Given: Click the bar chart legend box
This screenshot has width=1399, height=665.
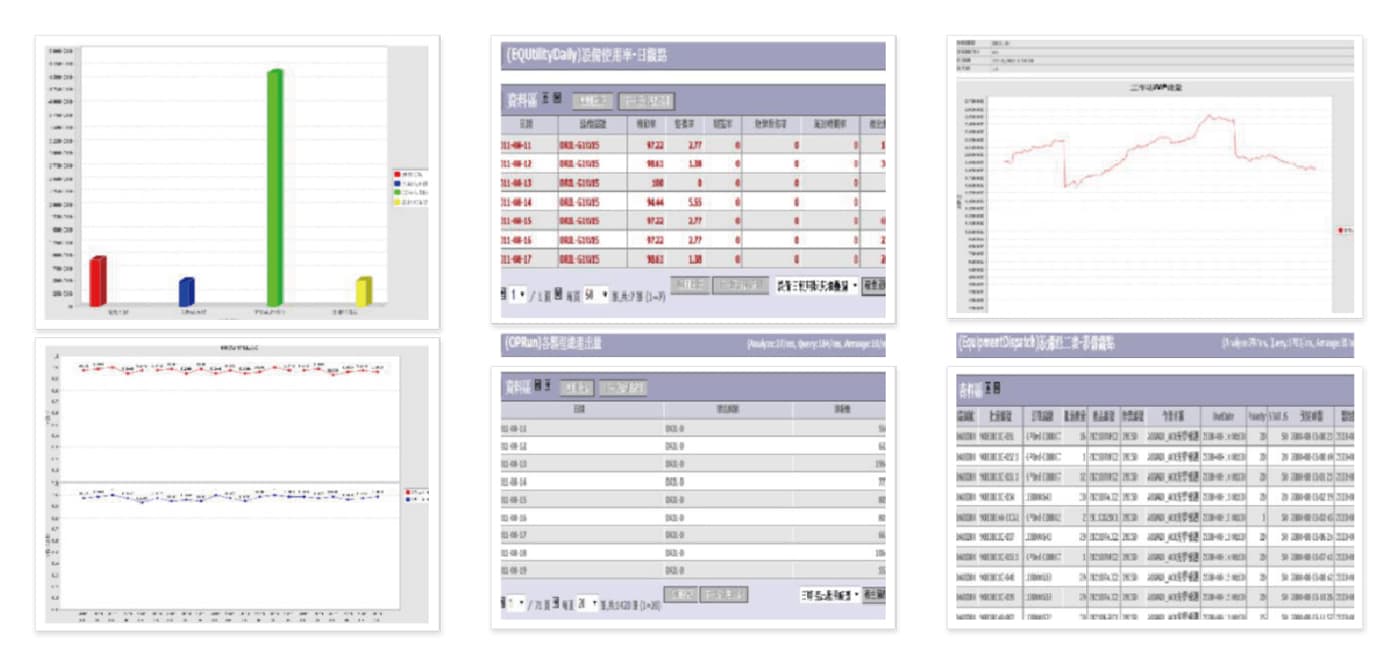Looking at the screenshot, I should [411, 187].
